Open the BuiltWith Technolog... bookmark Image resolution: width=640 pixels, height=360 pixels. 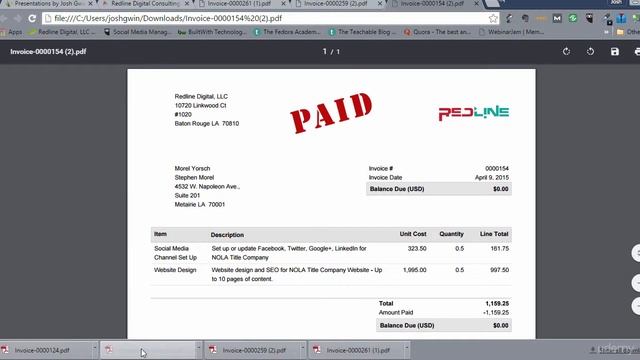coord(212,32)
